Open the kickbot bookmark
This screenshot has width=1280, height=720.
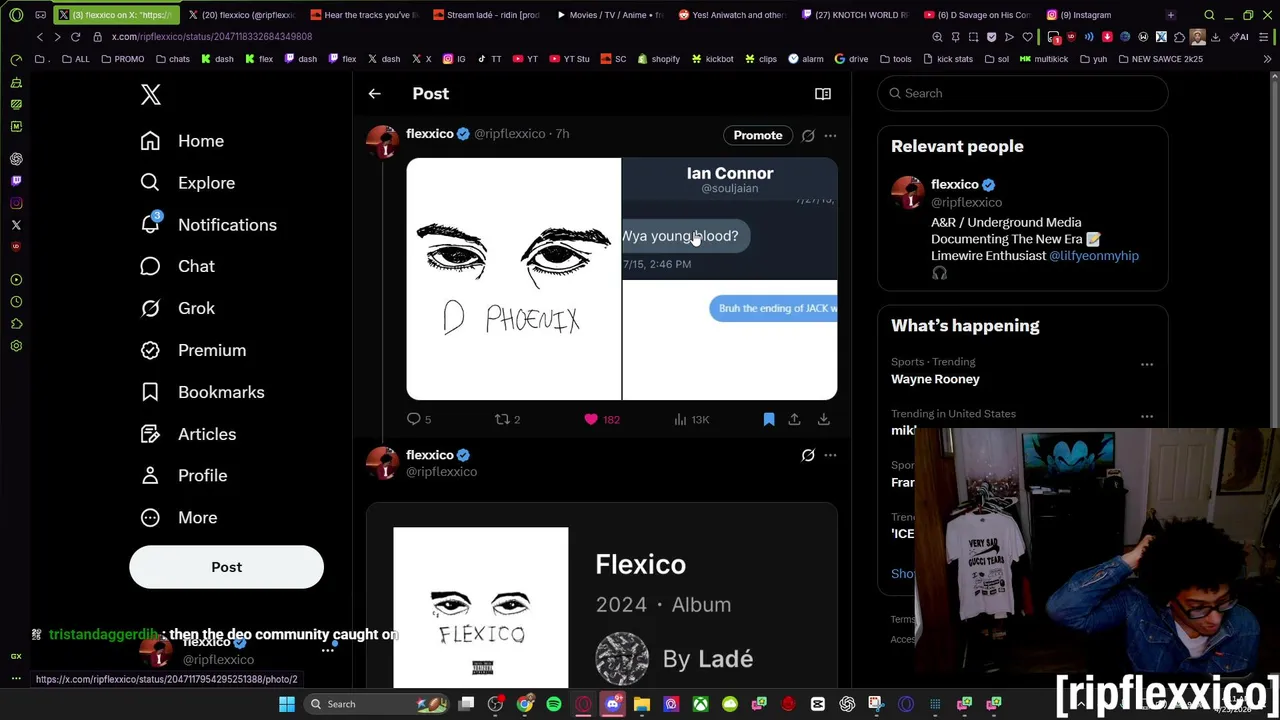[x=712, y=59]
